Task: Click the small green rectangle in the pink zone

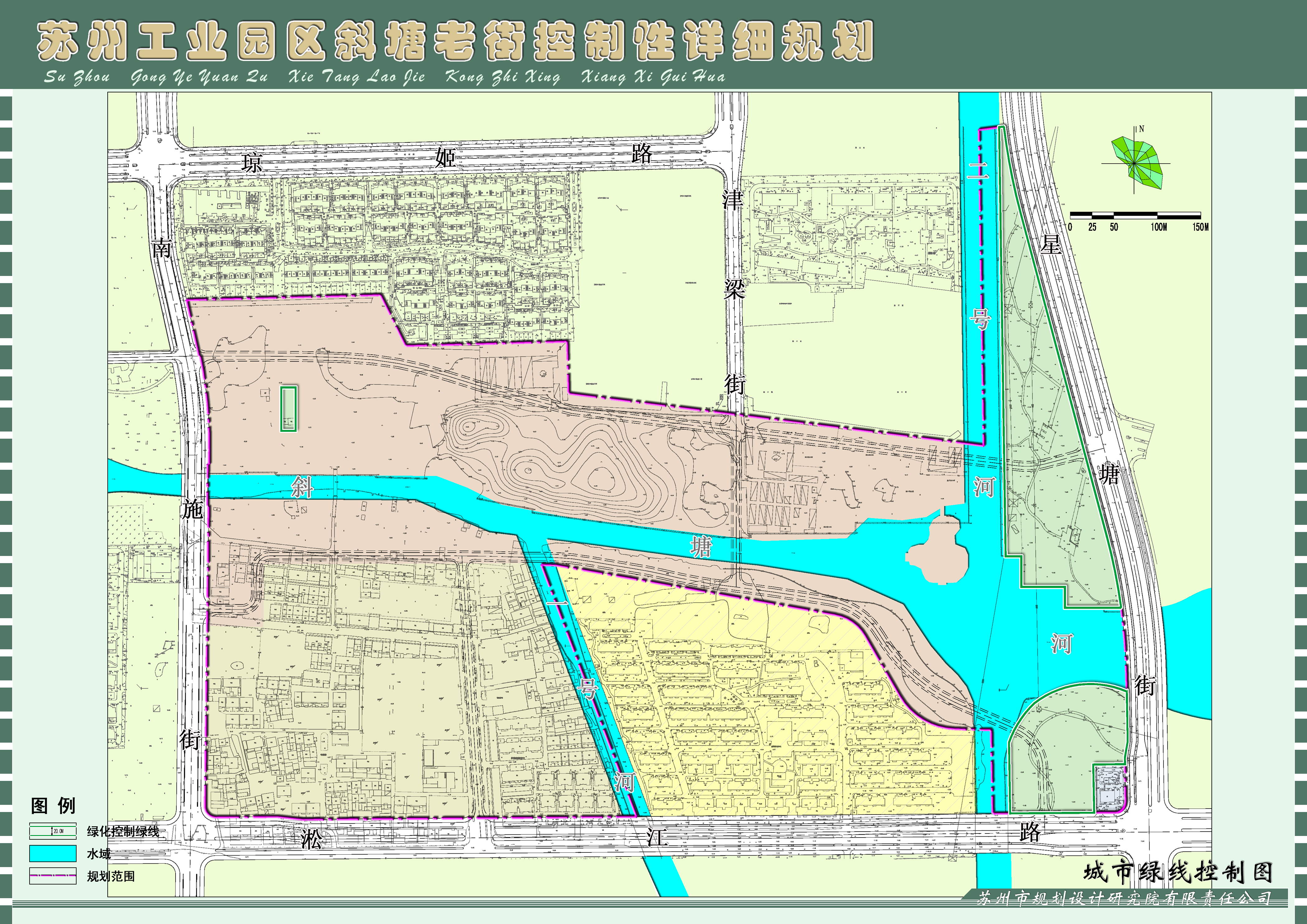Action: (x=289, y=408)
